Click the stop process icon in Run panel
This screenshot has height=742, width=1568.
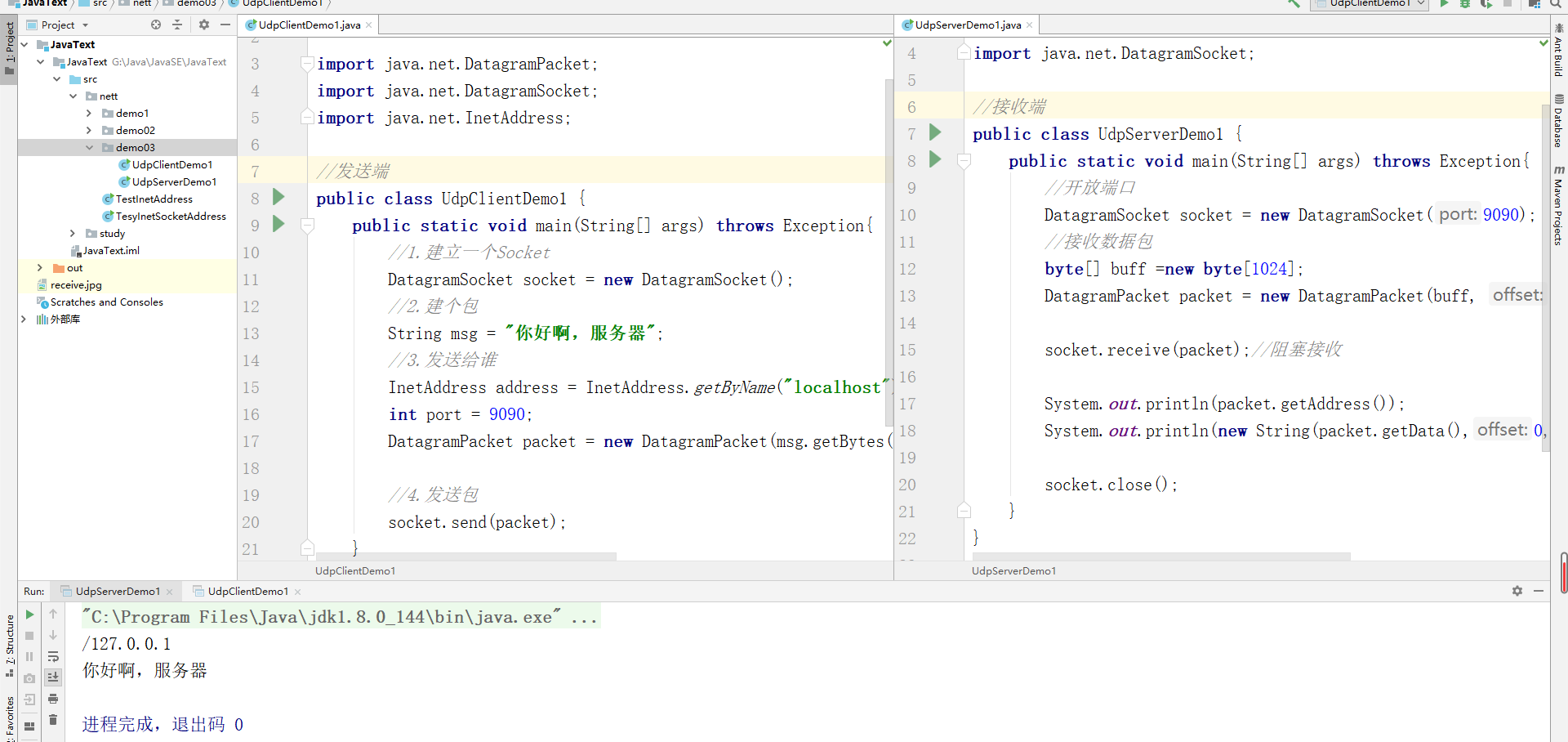(x=29, y=636)
